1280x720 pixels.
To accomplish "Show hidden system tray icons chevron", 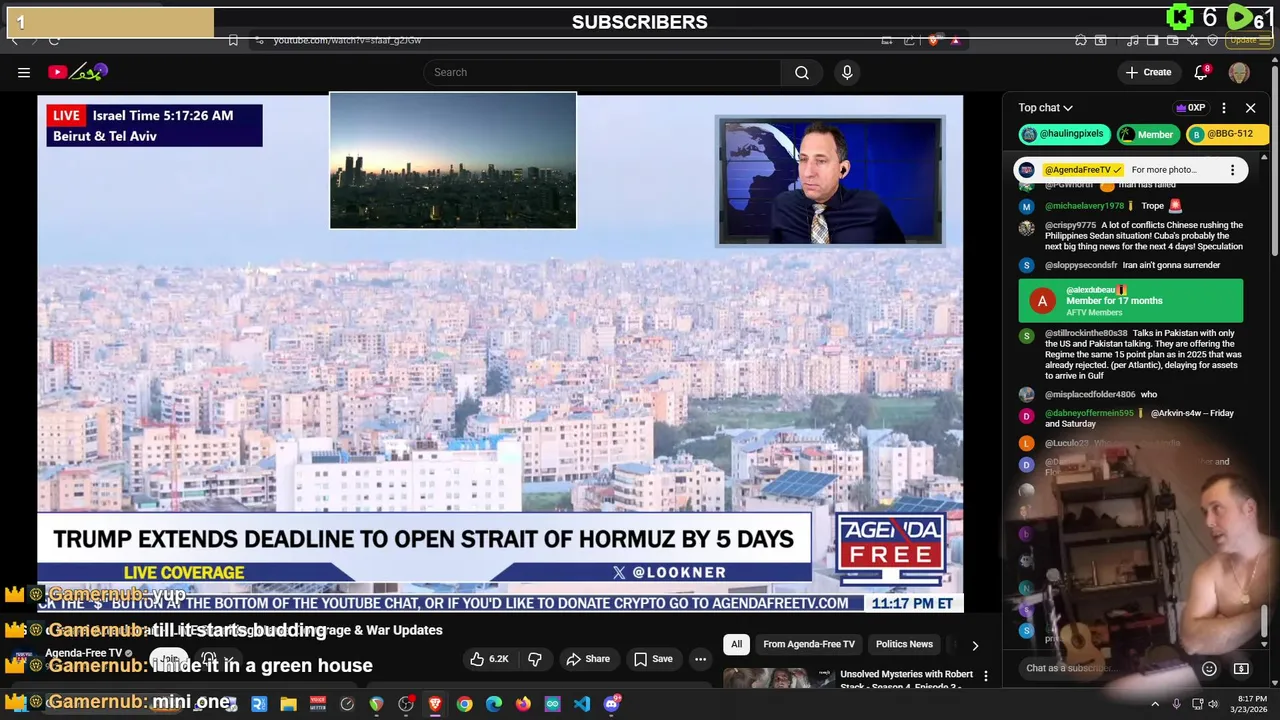I will (1155, 704).
